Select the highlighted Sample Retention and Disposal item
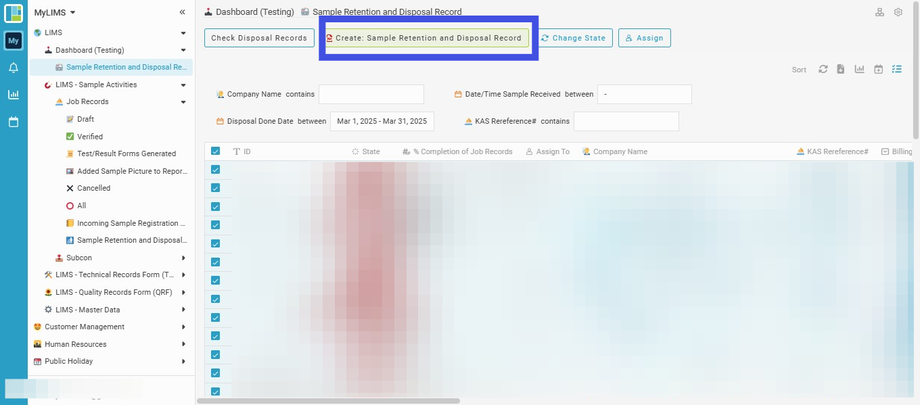 111,68
